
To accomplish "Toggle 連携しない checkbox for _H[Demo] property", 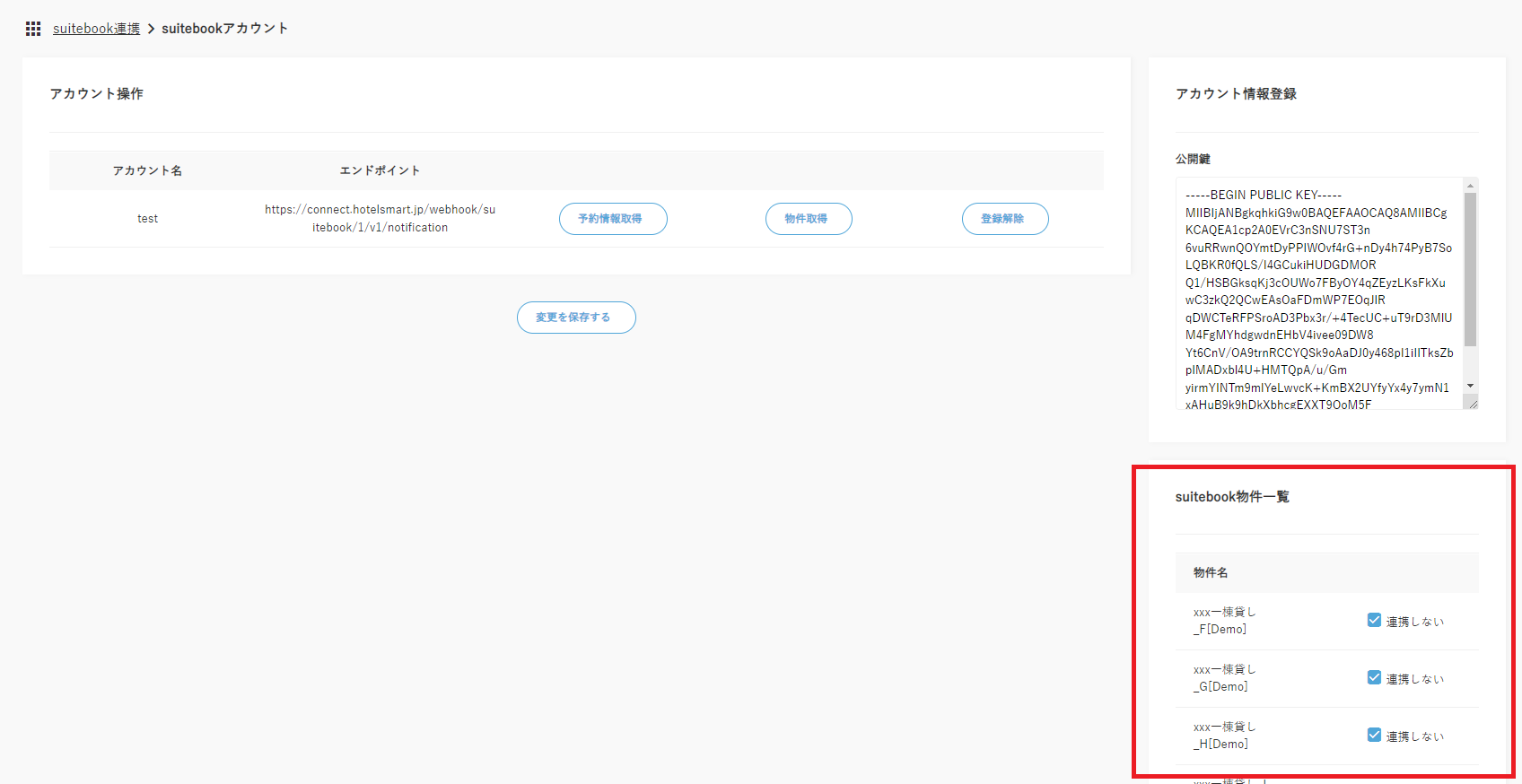I will click(x=1374, y=735).
